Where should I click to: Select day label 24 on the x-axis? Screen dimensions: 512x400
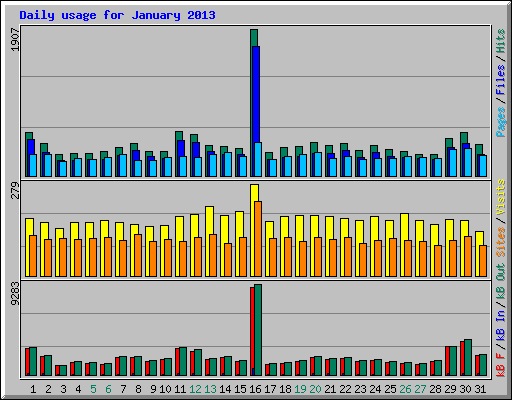pyautogui.click(x=375, y=389)
